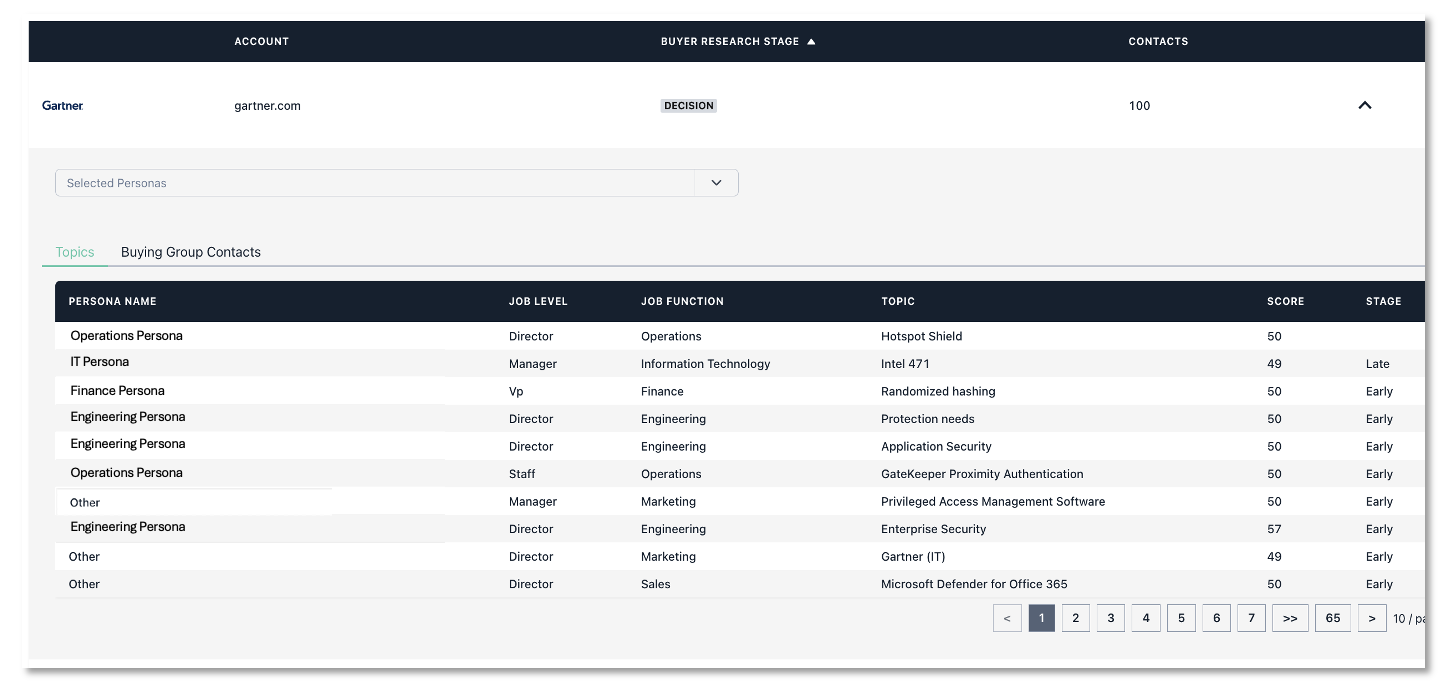Click the Contacts count of 100
1456x692 pixels.
coord(1139,105)
